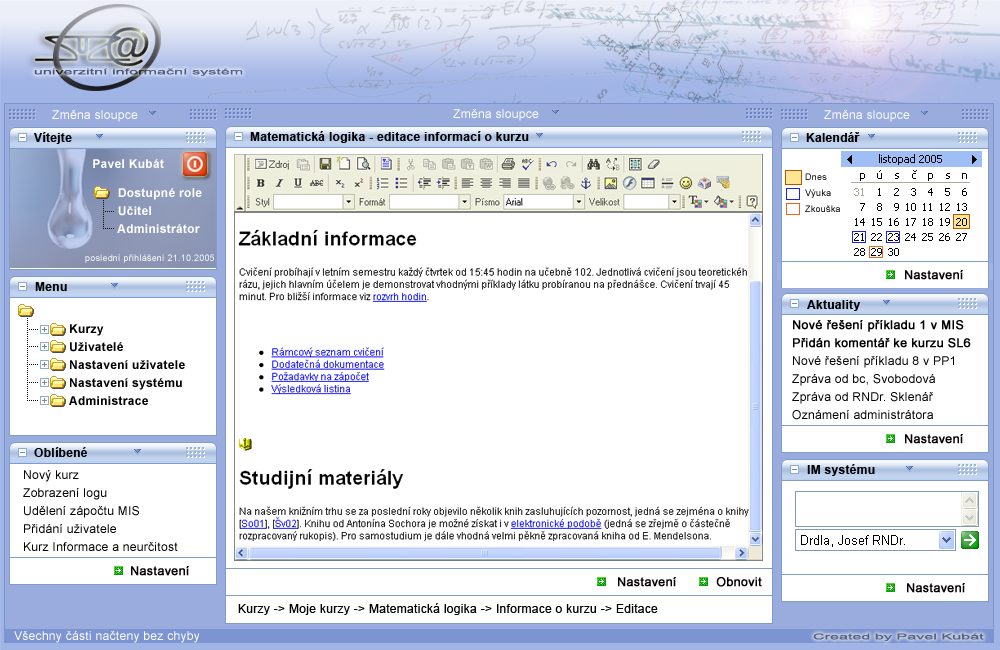Open the 'Rámcový seznam cvičení' link
The image size is (1000, 650).
coord(327,352)
